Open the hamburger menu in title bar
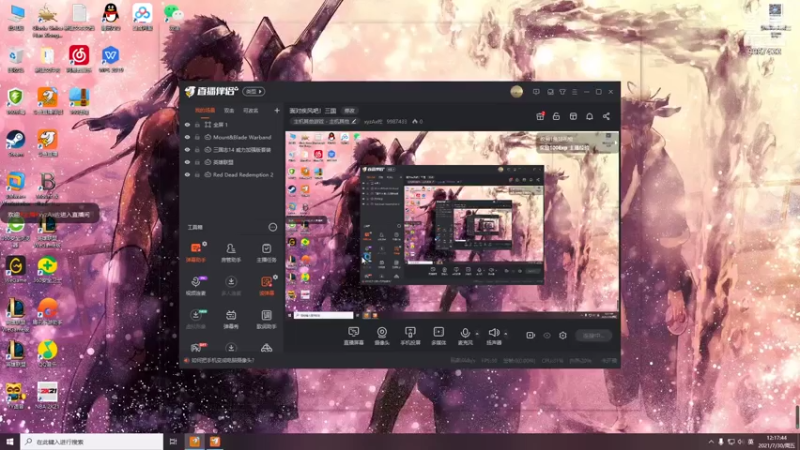800x450 pixels. [x=574, y=92]
